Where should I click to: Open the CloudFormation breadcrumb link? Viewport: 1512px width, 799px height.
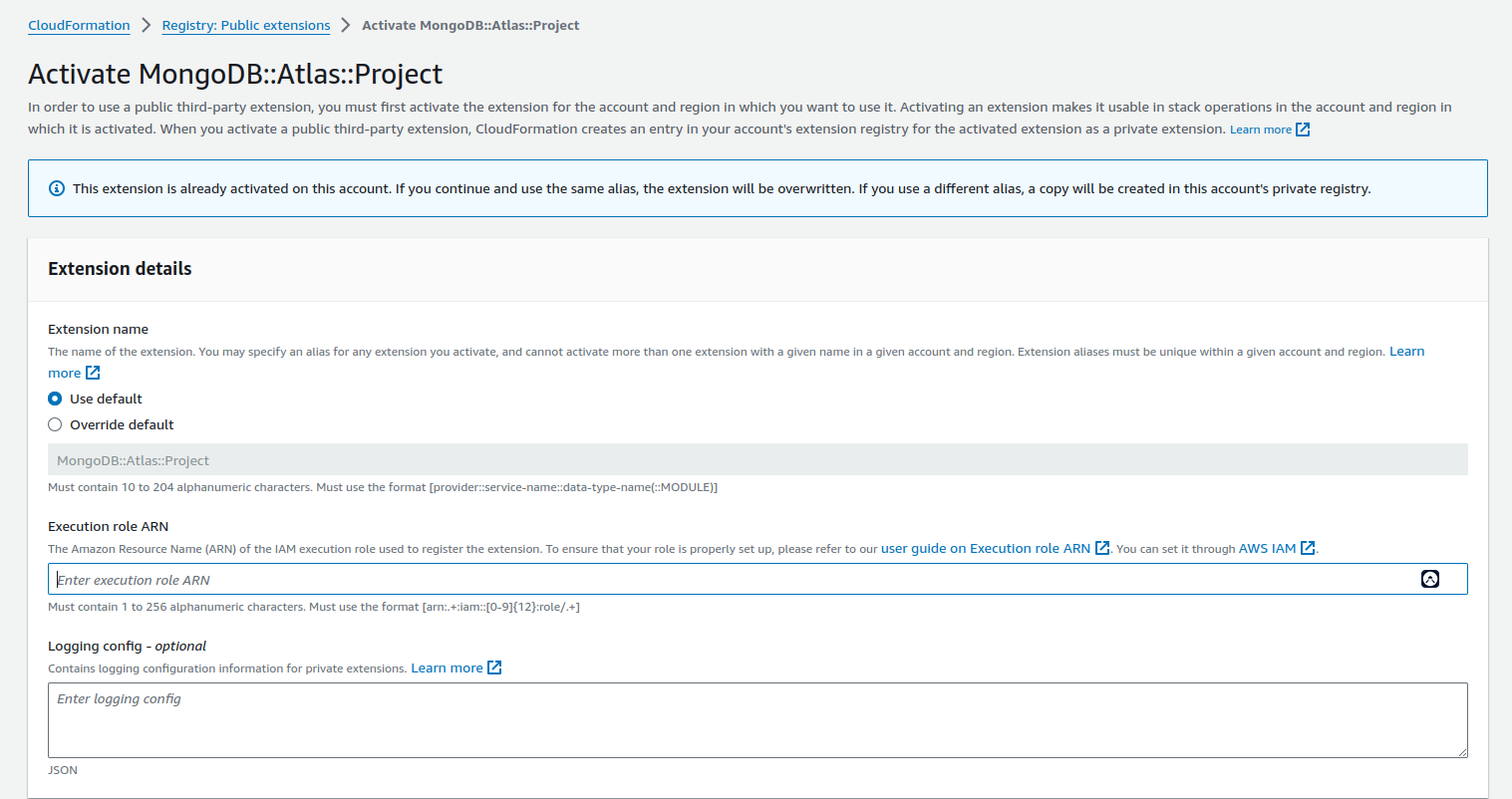pos(79,26)
